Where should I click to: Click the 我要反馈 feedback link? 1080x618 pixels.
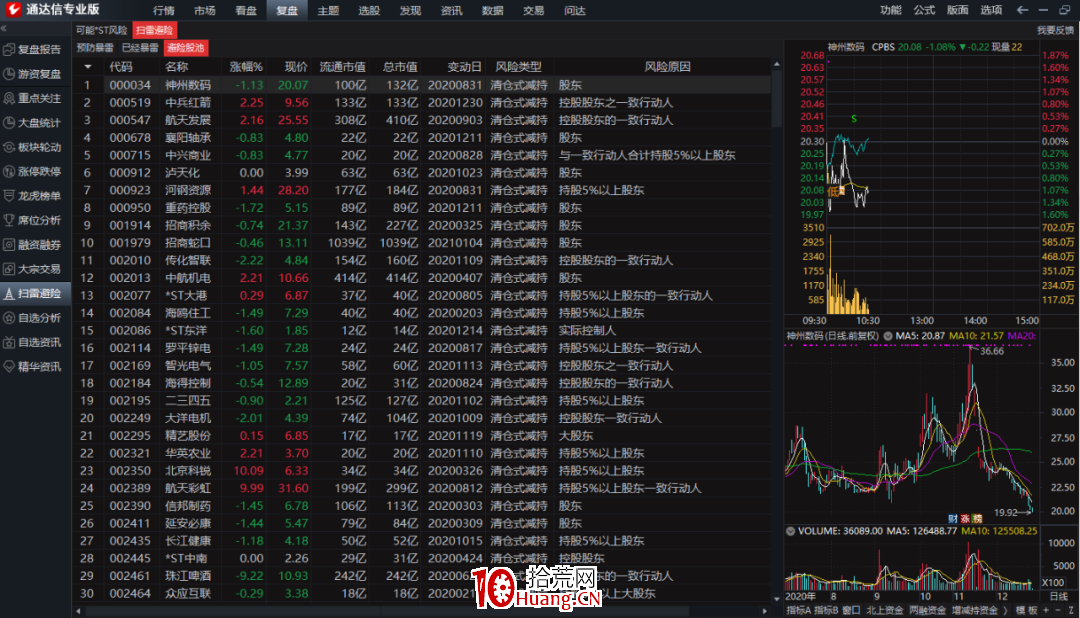click(x=1055, y=30)
